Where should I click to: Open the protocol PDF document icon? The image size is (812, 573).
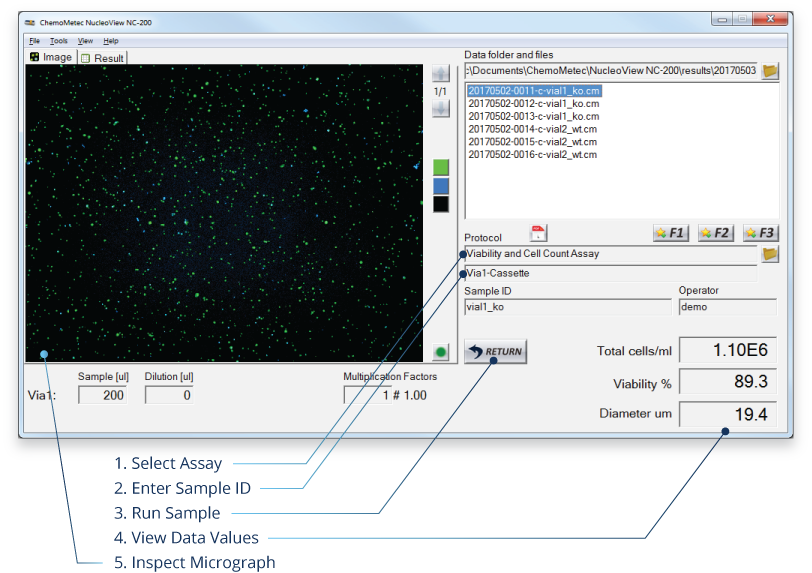tap(538, 234)
